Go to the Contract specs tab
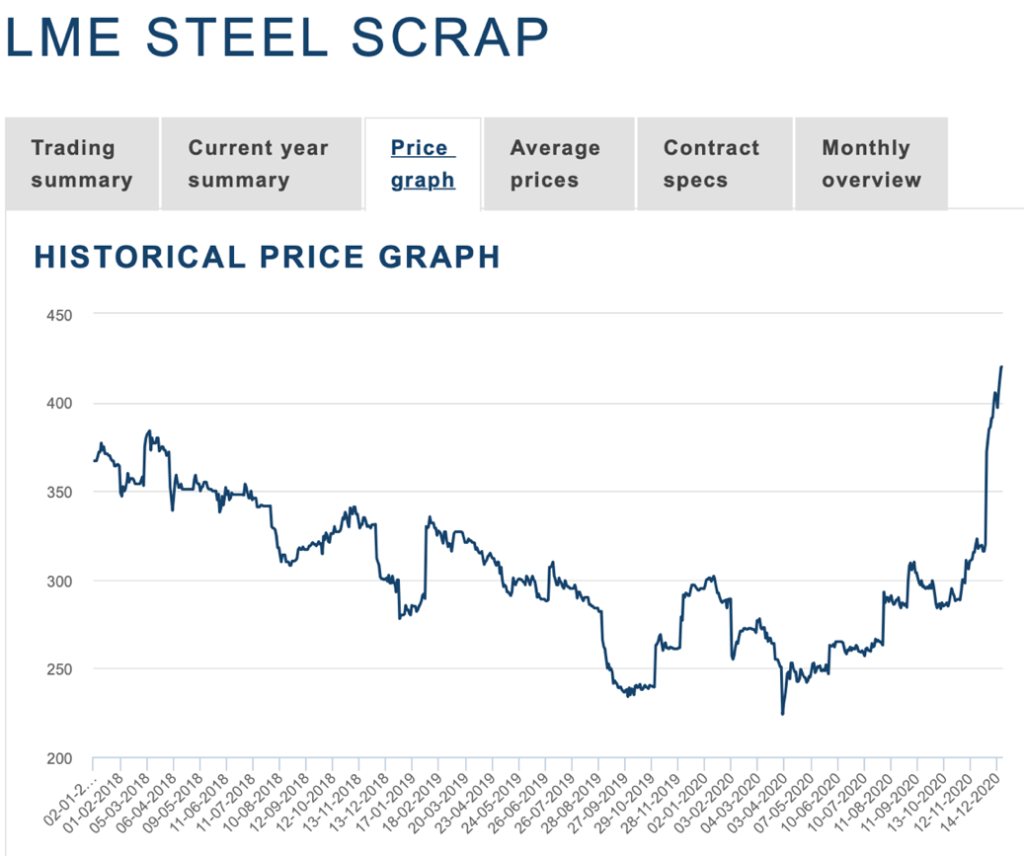Image resolution: width=1024 pixels, height=856 pixels. point(712,164)
